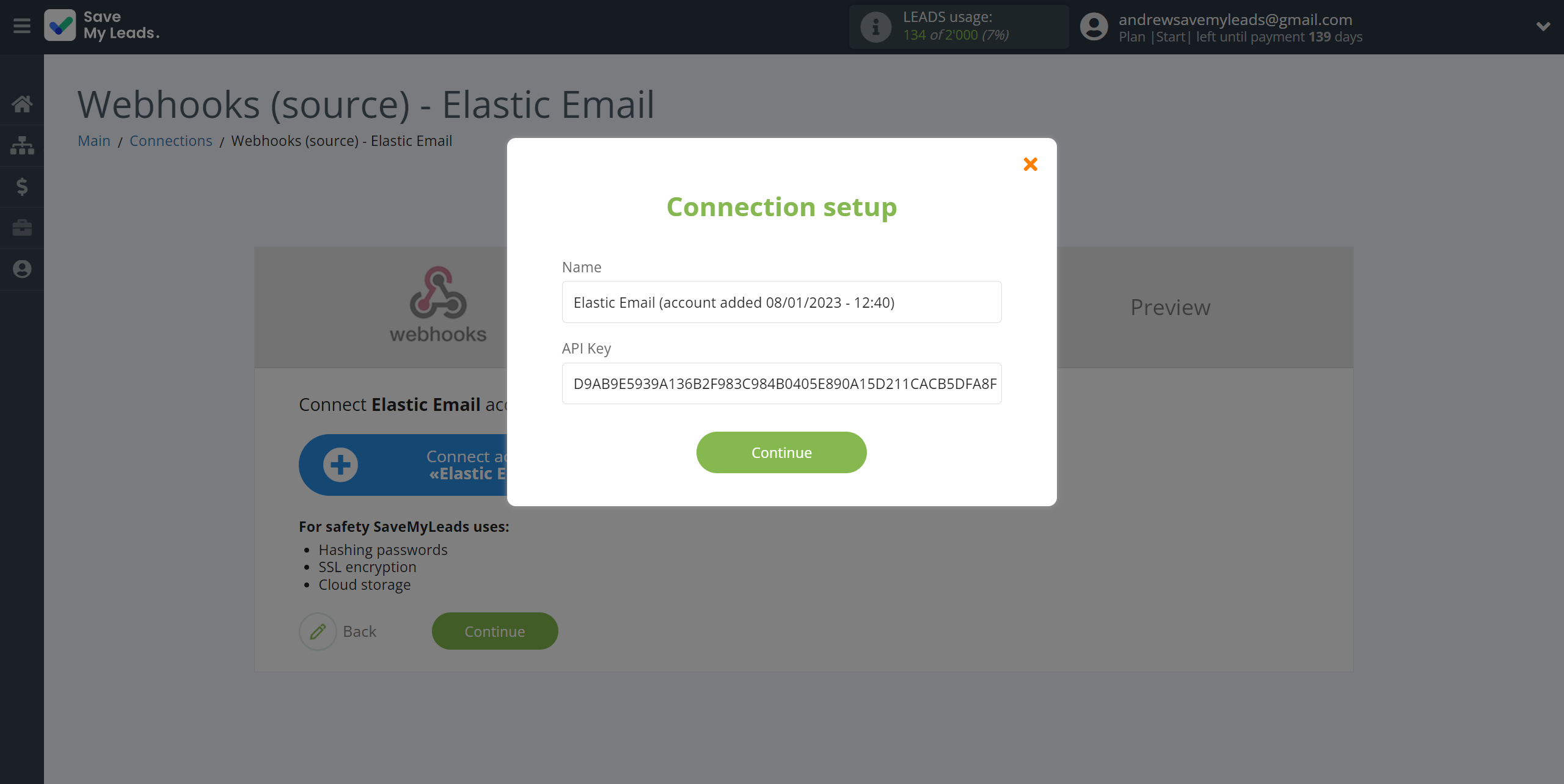This screenshot has height=784, width=1564.
Task: Click the Connections breadcrumb link
Action: pos(170,140)
